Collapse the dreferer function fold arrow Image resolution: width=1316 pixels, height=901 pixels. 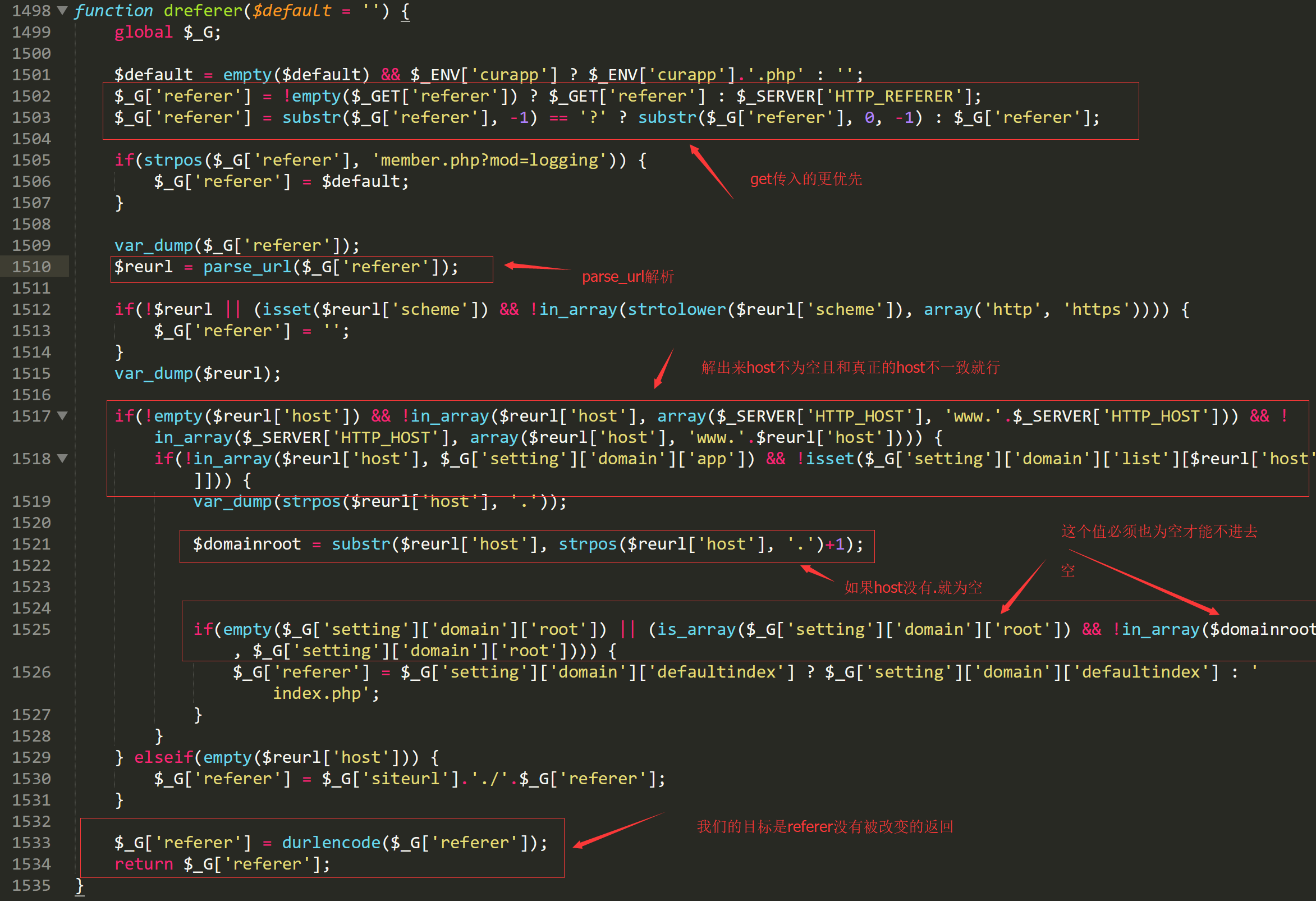[x=62, y=10]
